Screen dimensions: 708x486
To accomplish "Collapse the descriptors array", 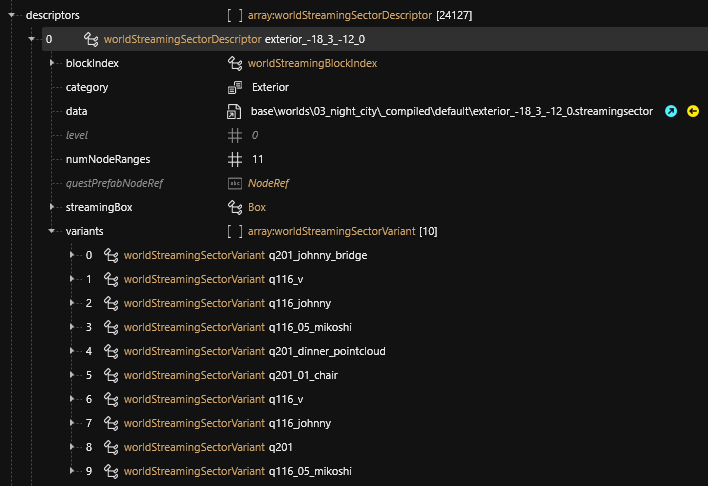I will pyautogui.click(x=13, y=15).
